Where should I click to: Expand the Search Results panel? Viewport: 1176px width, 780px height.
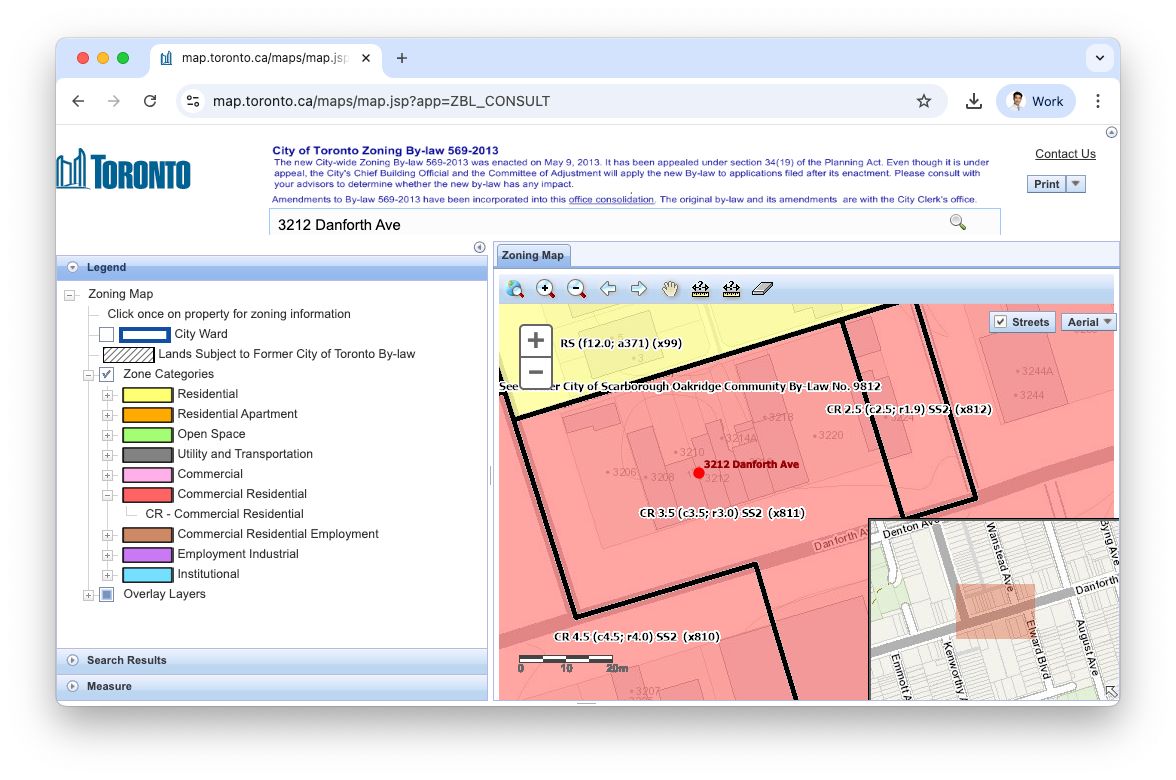pos(126,660)
